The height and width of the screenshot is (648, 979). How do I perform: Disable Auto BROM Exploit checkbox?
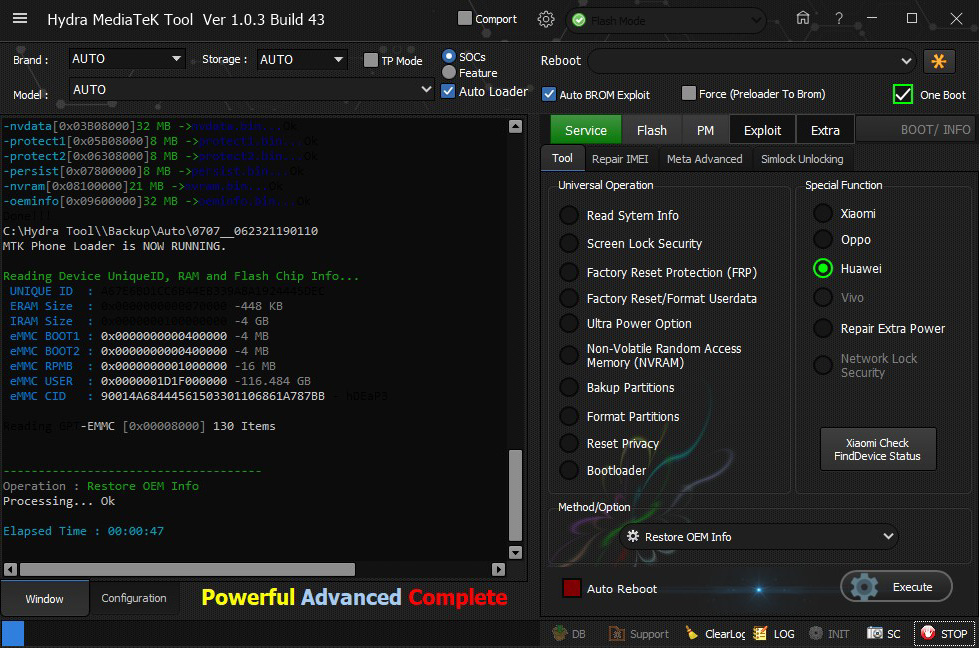click(x=549, y=94)
